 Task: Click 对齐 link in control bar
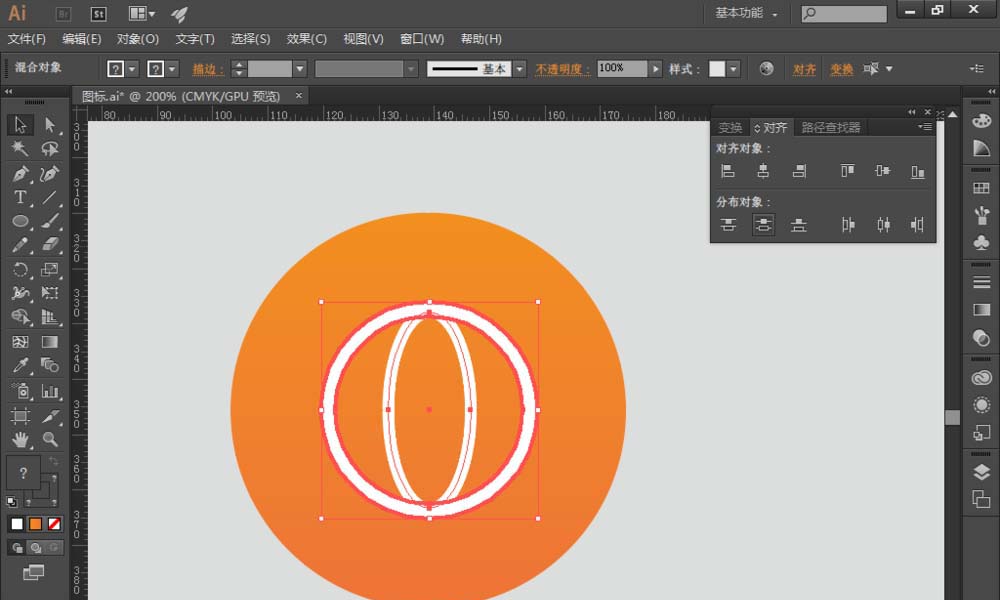(804, 69)
